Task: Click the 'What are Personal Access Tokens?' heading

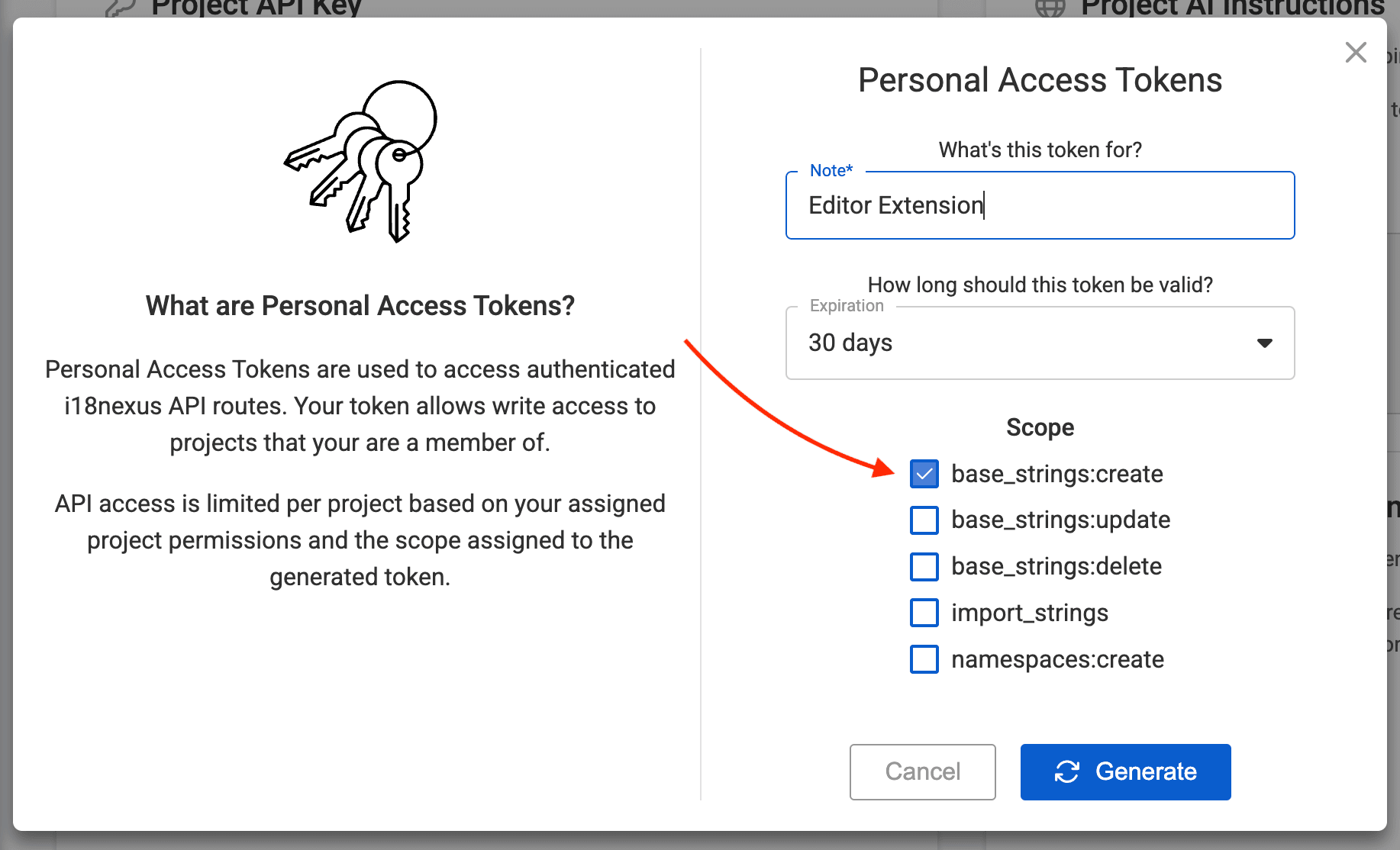Action: point(360,306)
